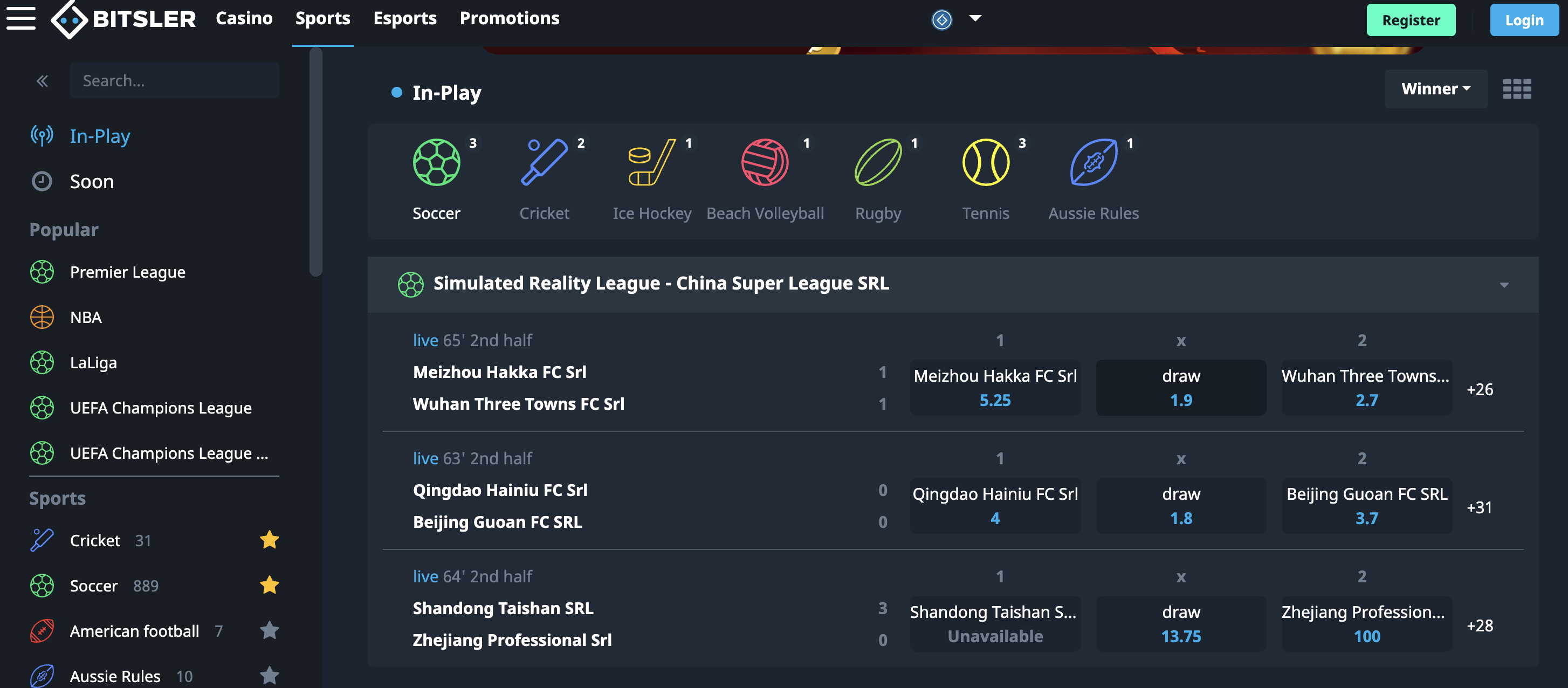Open the Esports tab

405,18
